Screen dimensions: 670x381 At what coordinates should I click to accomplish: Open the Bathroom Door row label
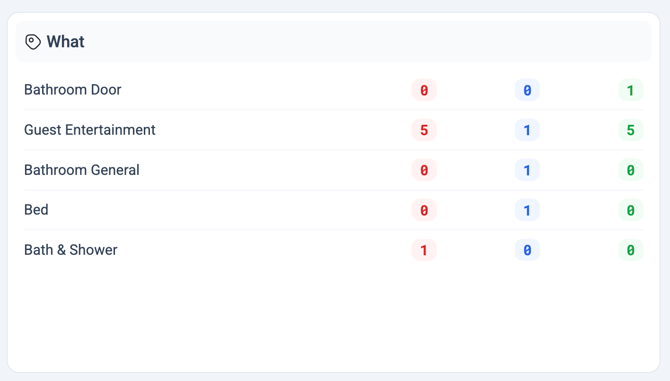point(73,90)
